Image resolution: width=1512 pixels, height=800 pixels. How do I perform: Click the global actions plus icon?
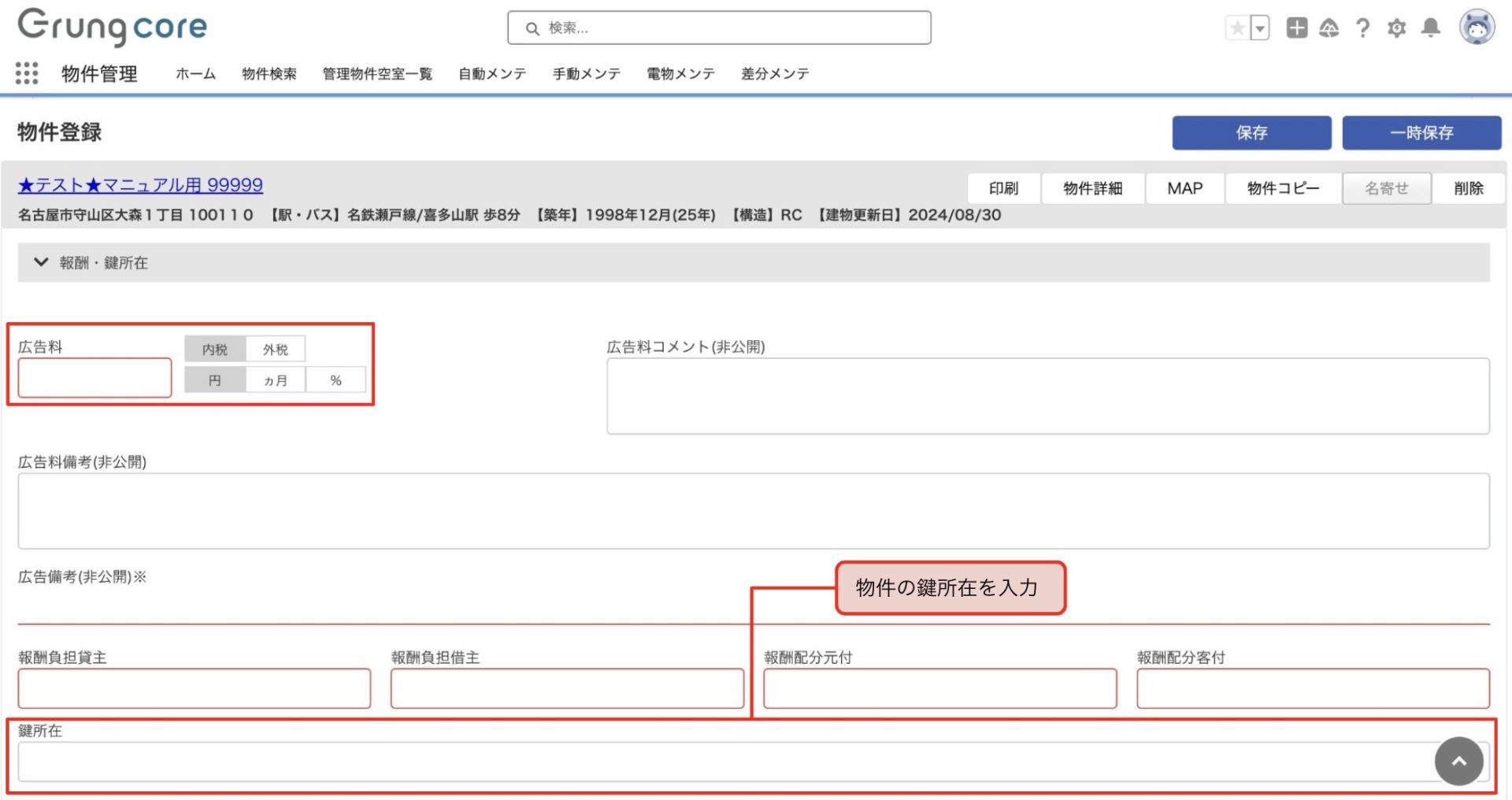(x=1296, y=28)
